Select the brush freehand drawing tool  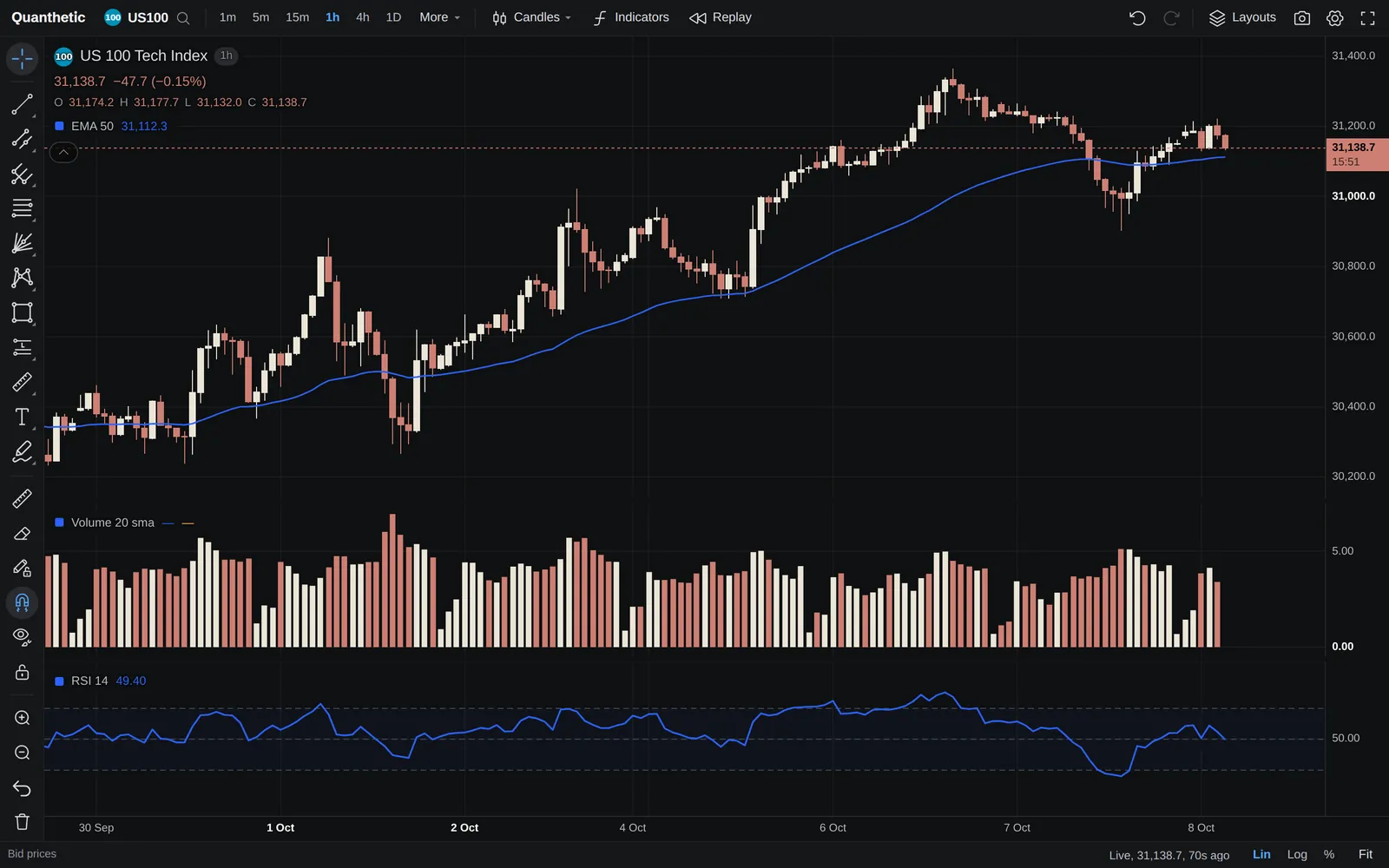22,451
